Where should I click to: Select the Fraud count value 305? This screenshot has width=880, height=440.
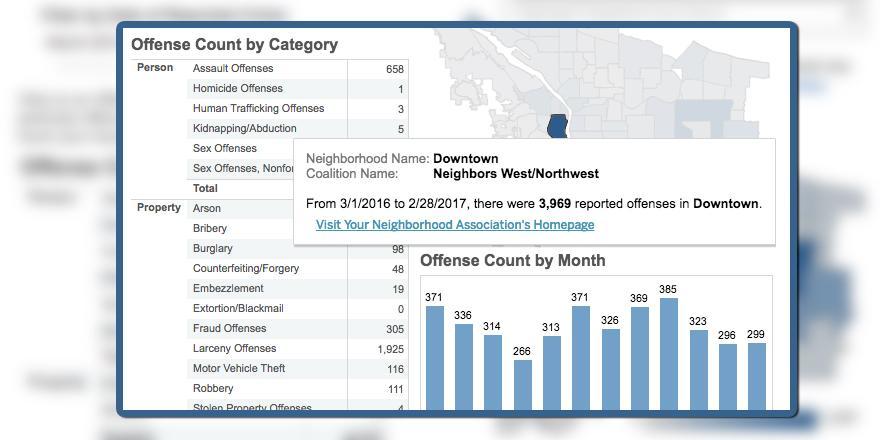(x=395, y=329)
